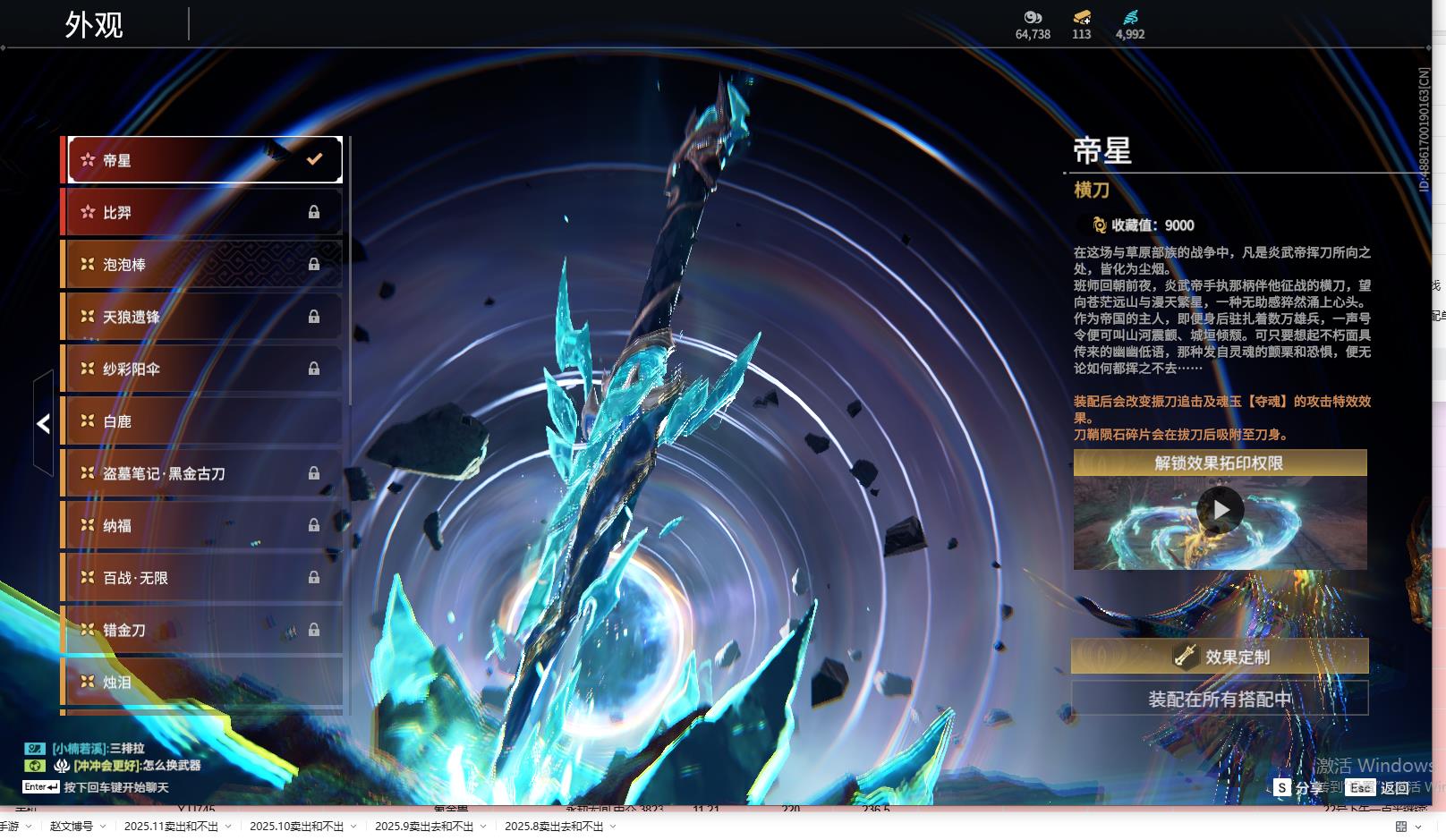This screenshot has width=1446, height=840.
Task: Select the 错金刀 skin row
Action: tap(202, 630)
